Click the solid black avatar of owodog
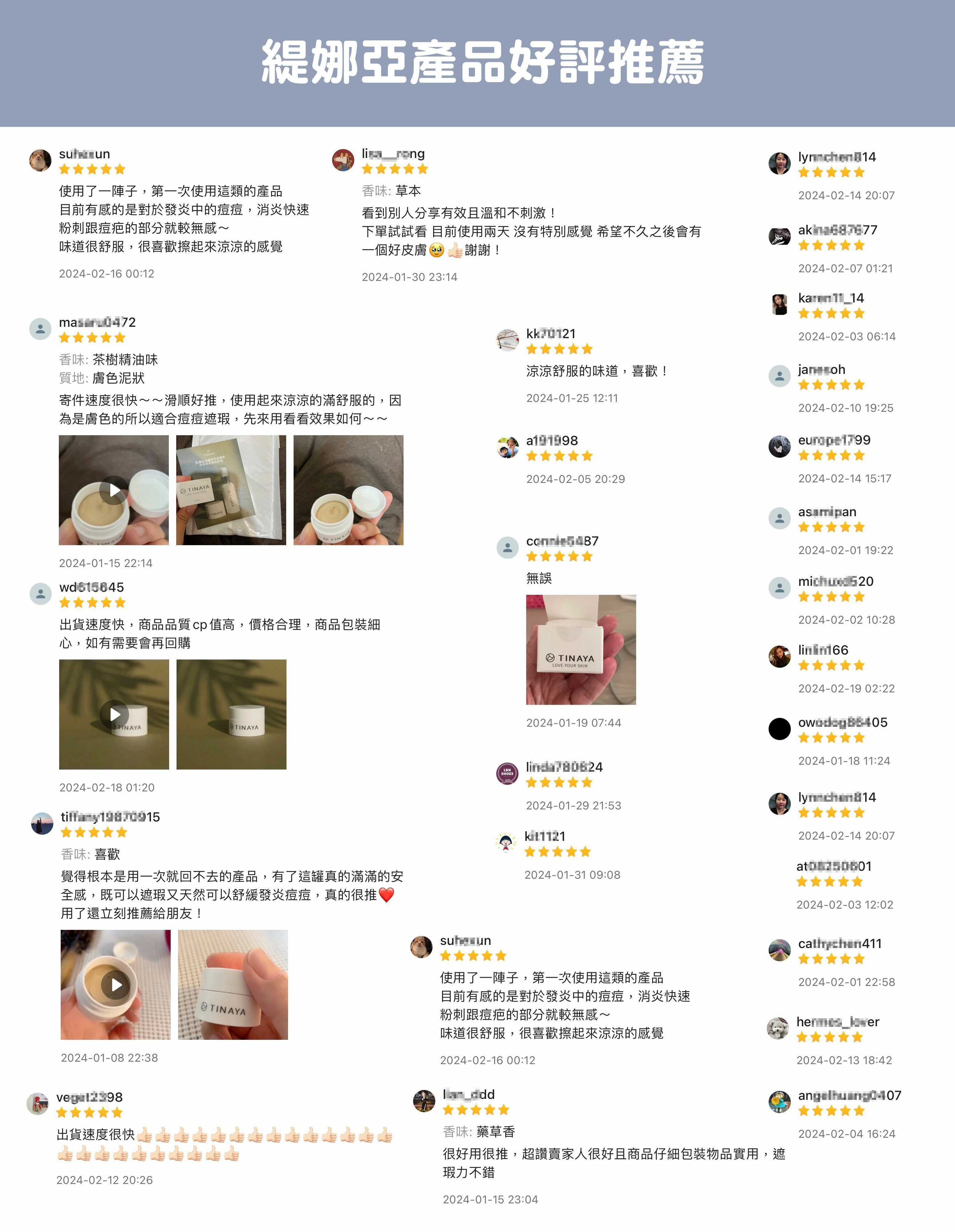Screen dimensions: 955x1232 [780, 728]
